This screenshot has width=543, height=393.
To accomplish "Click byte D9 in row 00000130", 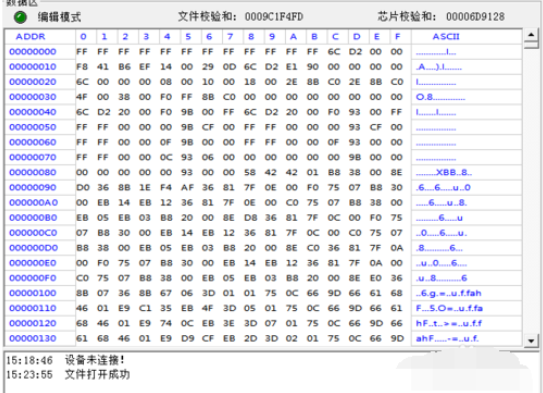I will click(187, 338).
